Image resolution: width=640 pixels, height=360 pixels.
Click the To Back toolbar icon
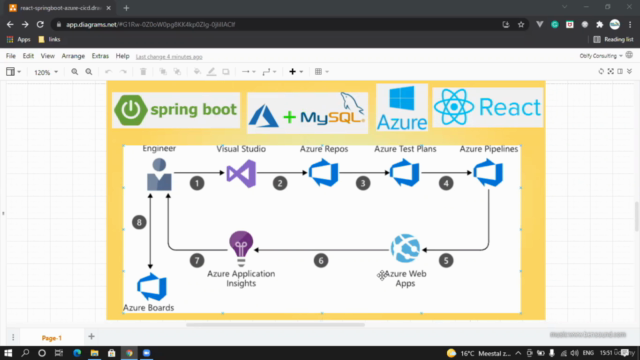pos(178,72)
